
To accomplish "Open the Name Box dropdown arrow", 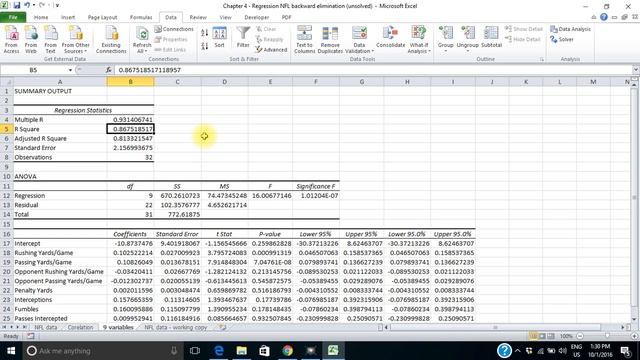I will pyautogui.click(x=70, y=70).
